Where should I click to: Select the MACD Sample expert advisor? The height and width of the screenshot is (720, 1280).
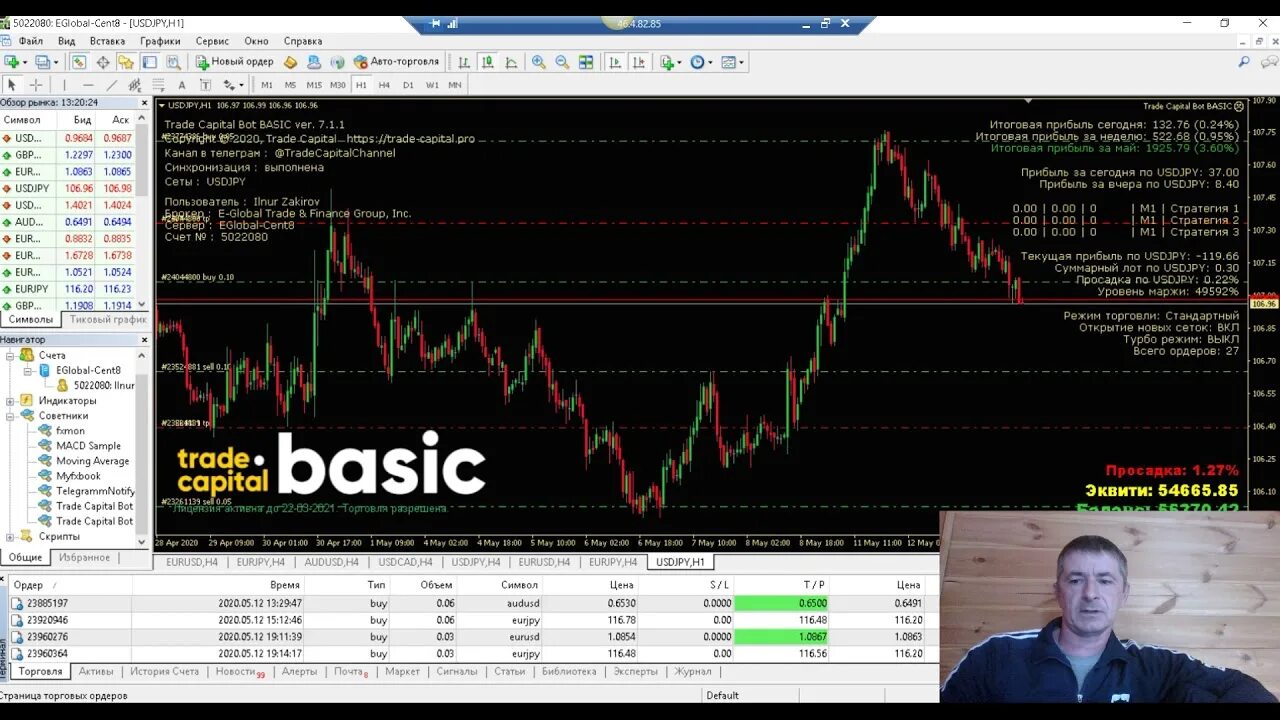[88, 446]
